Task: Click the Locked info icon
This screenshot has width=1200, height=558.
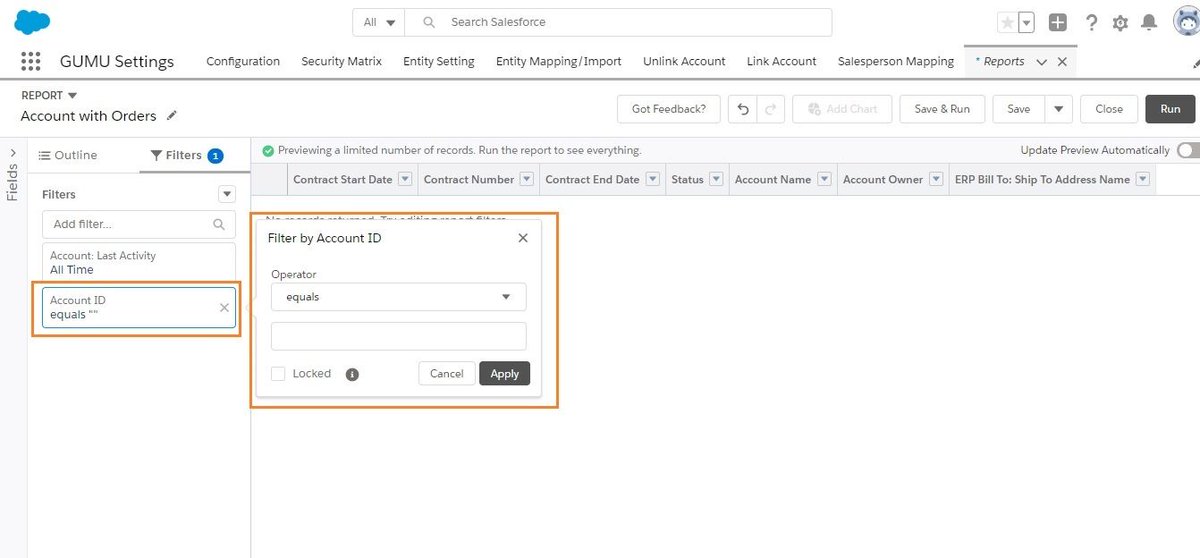Action: (x=352, y=374)
